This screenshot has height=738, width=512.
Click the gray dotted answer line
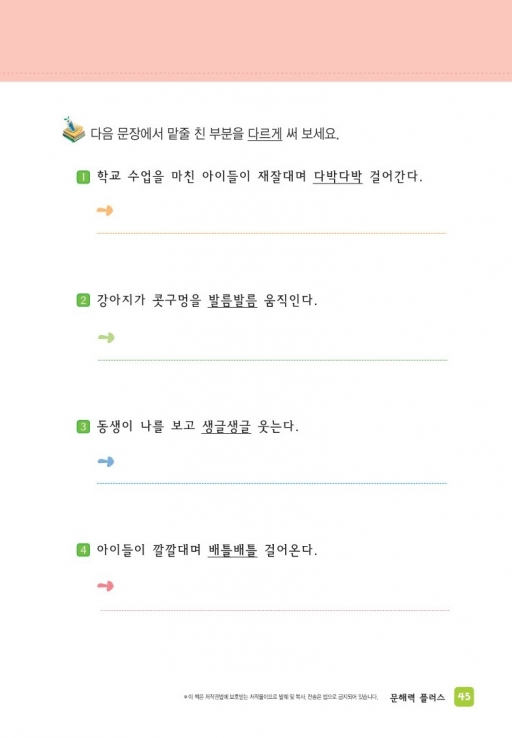pyautogui.click(x=275, y=610)
